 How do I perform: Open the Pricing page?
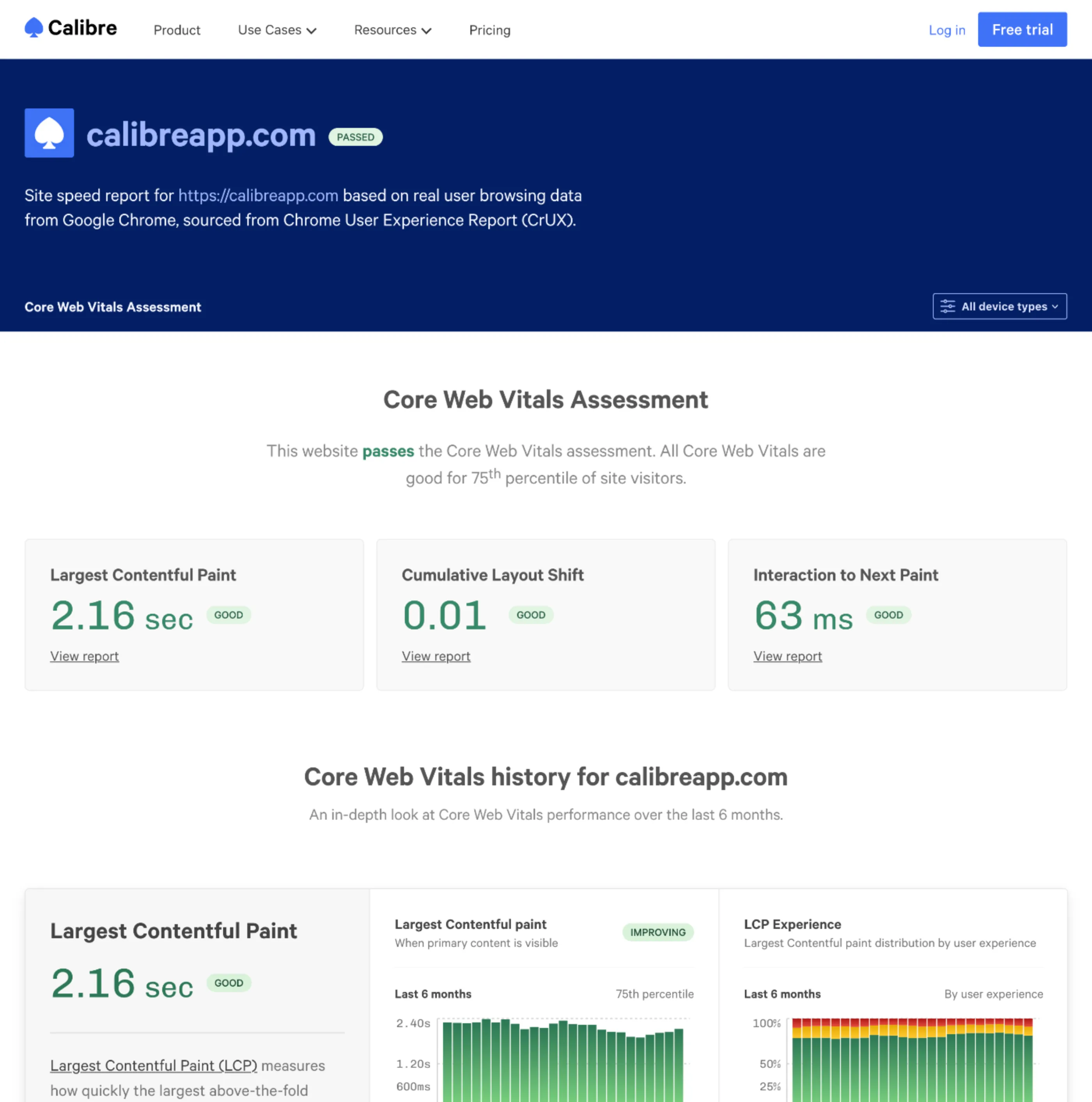click(x=489, y=30)
